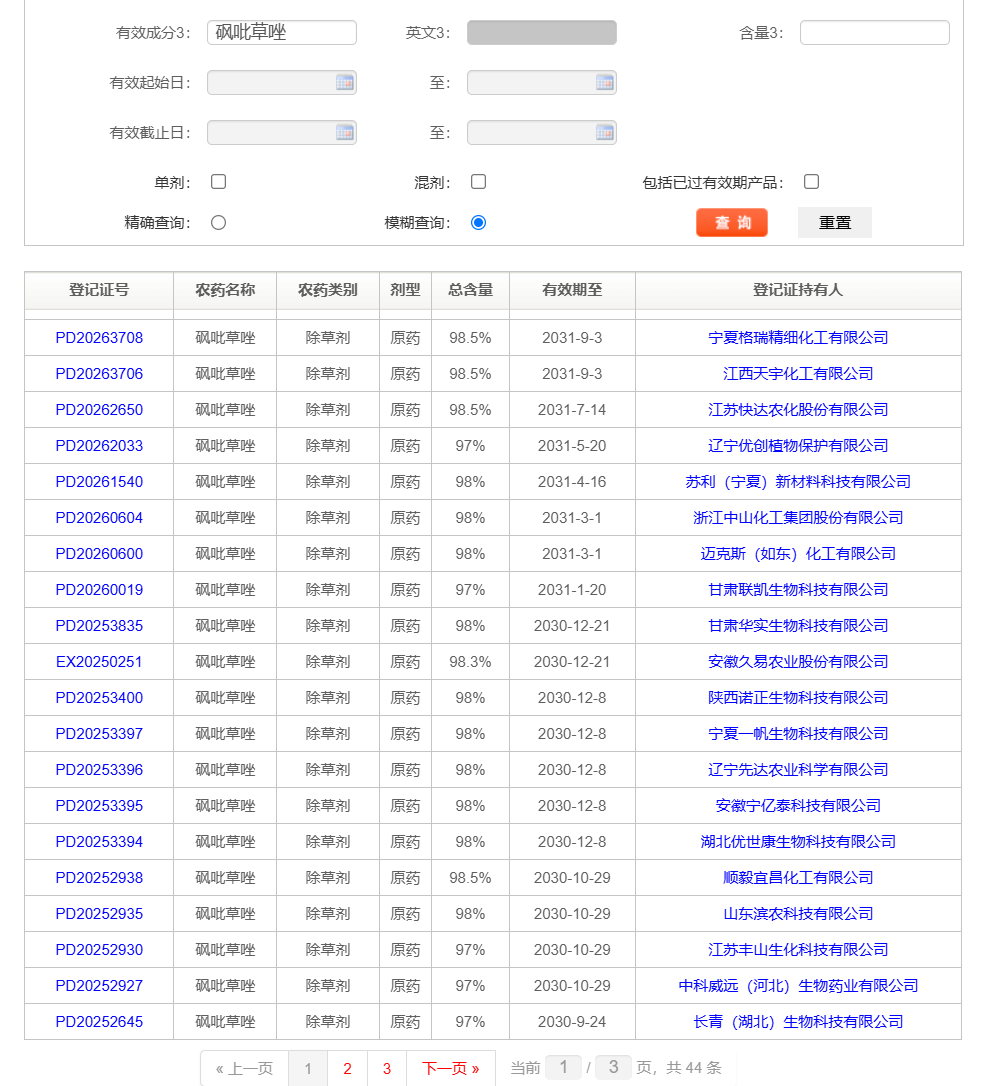Open holder 辽宁先达农业科学有限公司
This screenshot has height=1086, width=987.
(798, 770)
